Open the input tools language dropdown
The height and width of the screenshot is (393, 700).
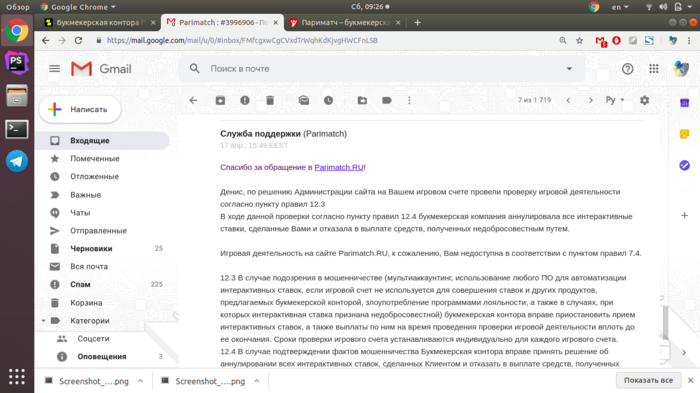coord(615,100)
